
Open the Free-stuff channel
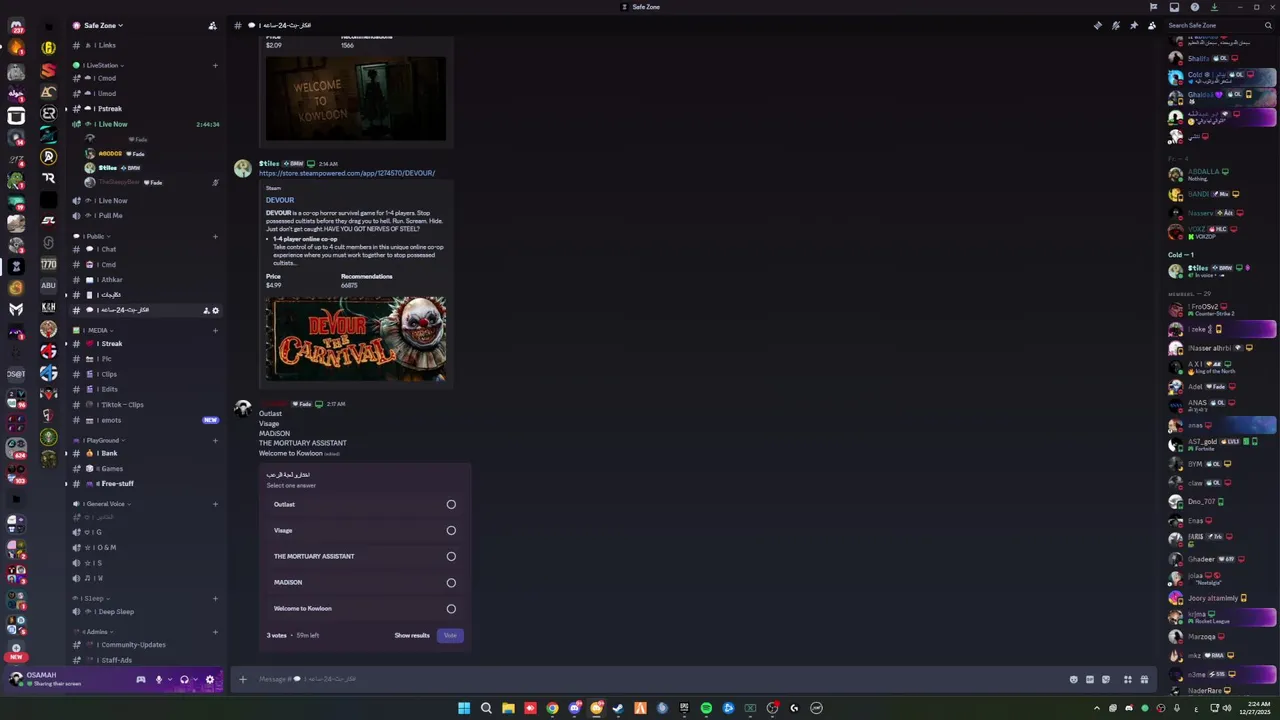(146, 484)
